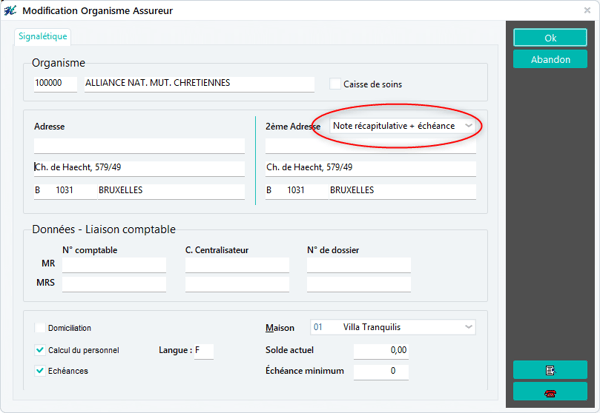Click the notes document icon button

549,369
